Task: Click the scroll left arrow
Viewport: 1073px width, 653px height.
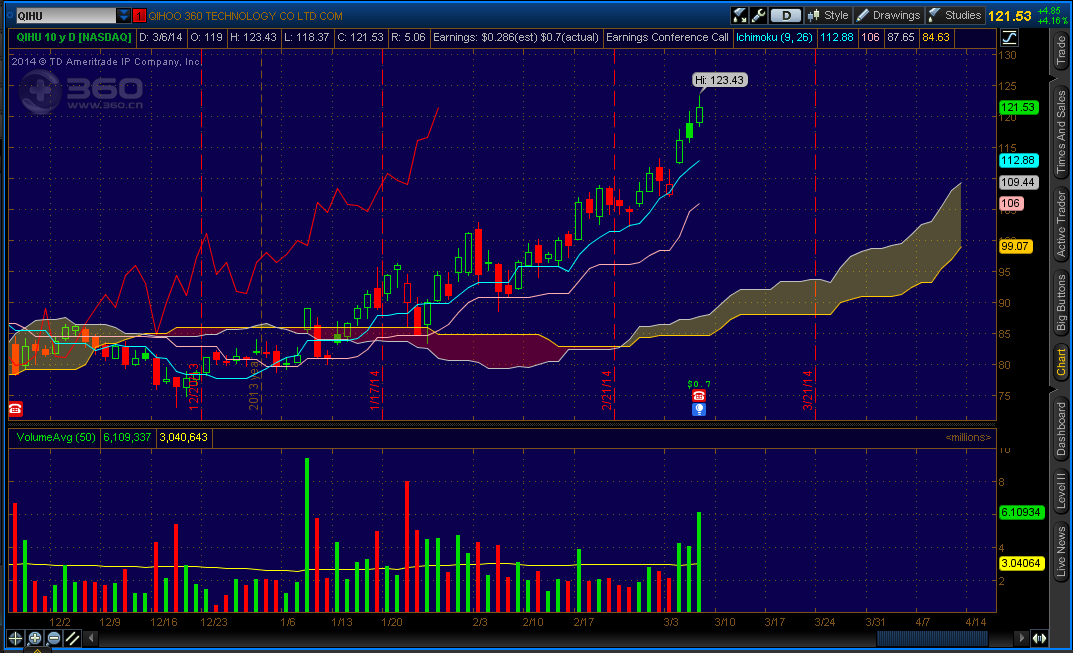Action: tap(91, 638)
